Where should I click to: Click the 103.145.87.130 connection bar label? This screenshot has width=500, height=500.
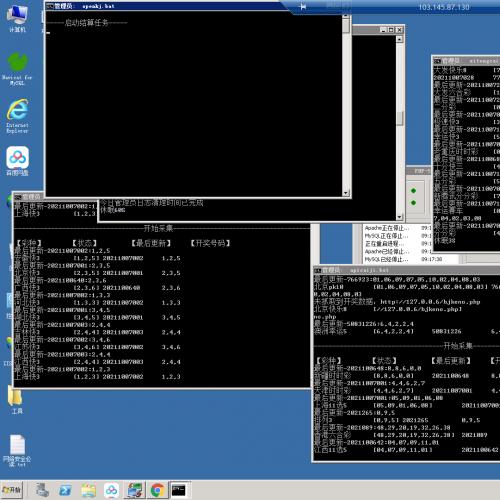(x=444, y=7)
